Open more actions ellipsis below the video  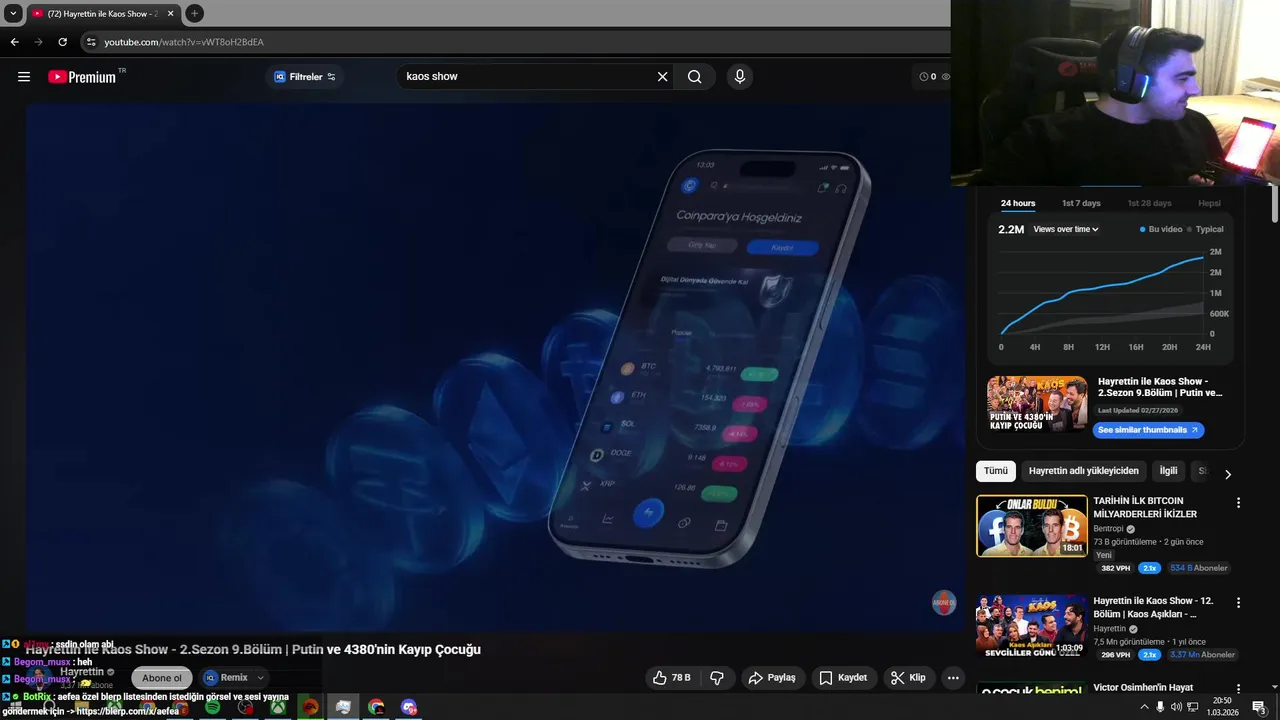click(953, 678)
